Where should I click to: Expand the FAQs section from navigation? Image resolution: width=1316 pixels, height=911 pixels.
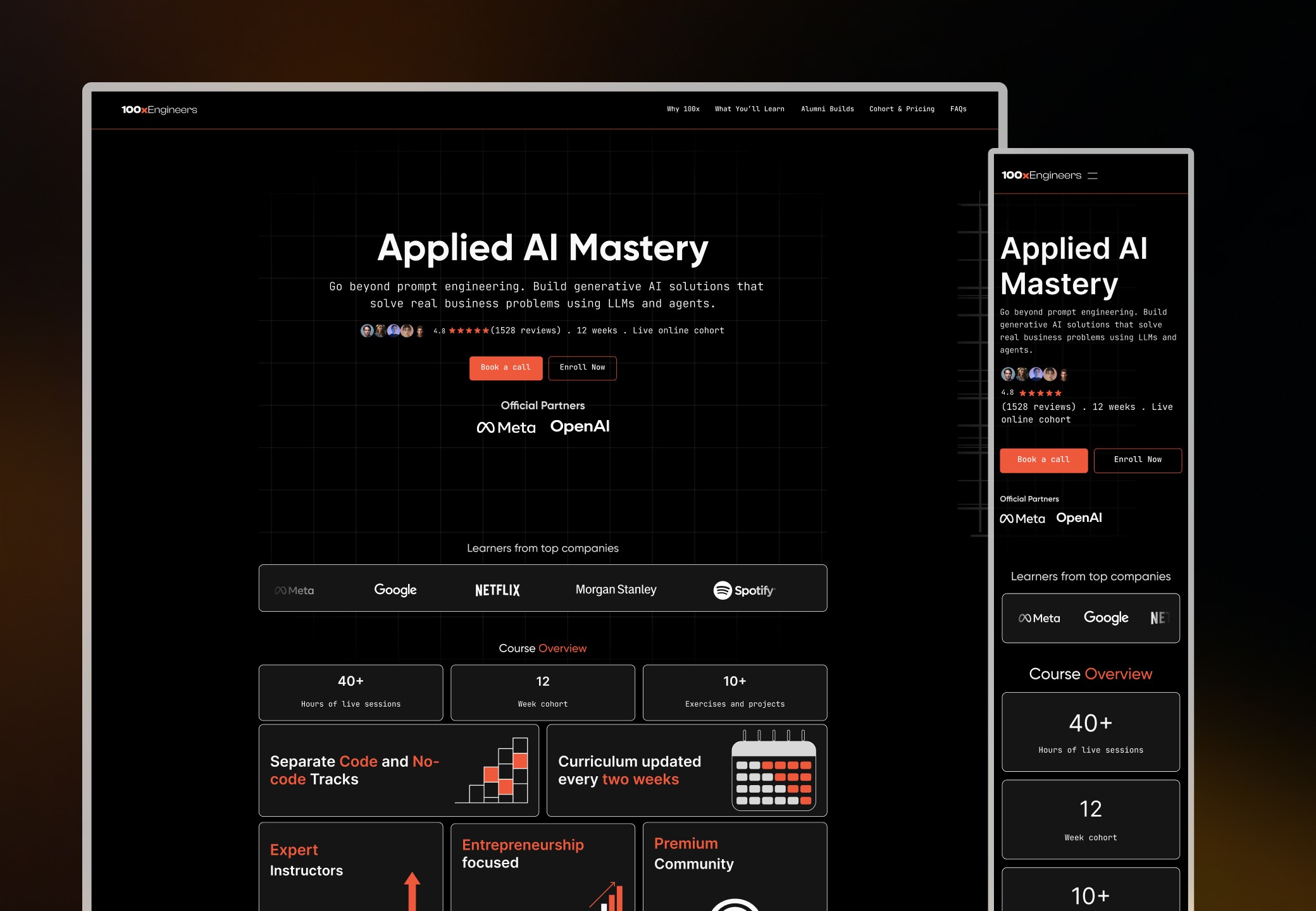point(958,109)
